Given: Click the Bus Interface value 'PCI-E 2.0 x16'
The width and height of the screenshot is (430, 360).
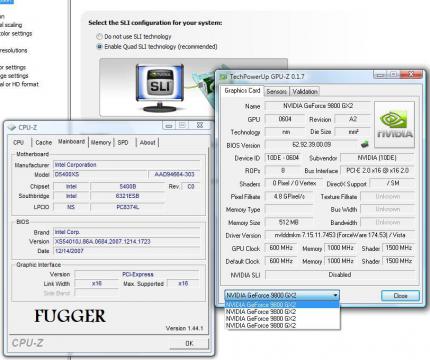Looking at the screenshot, I should point(377,170).
